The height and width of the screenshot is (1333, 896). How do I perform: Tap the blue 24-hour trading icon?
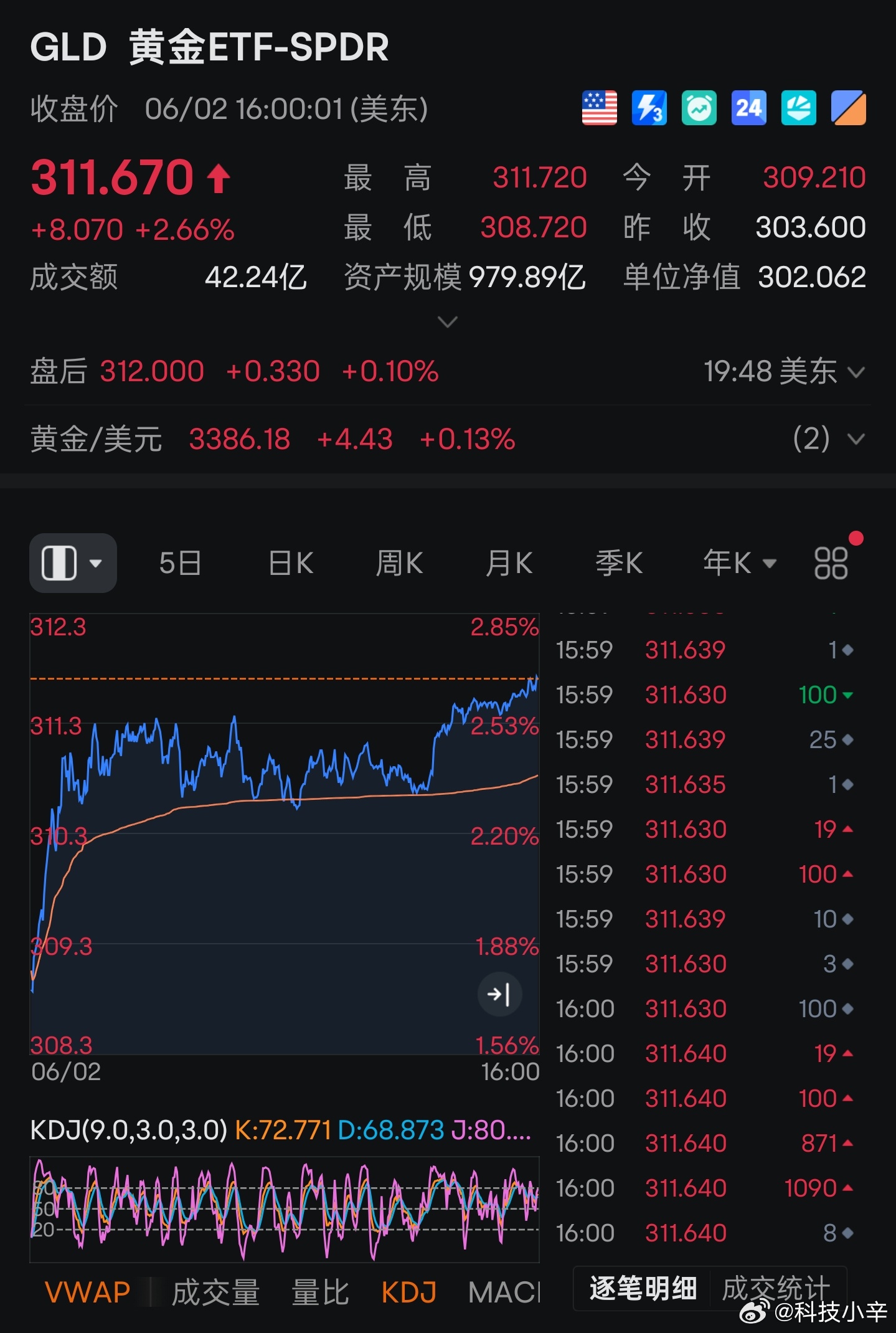click(x=748, y=108)
